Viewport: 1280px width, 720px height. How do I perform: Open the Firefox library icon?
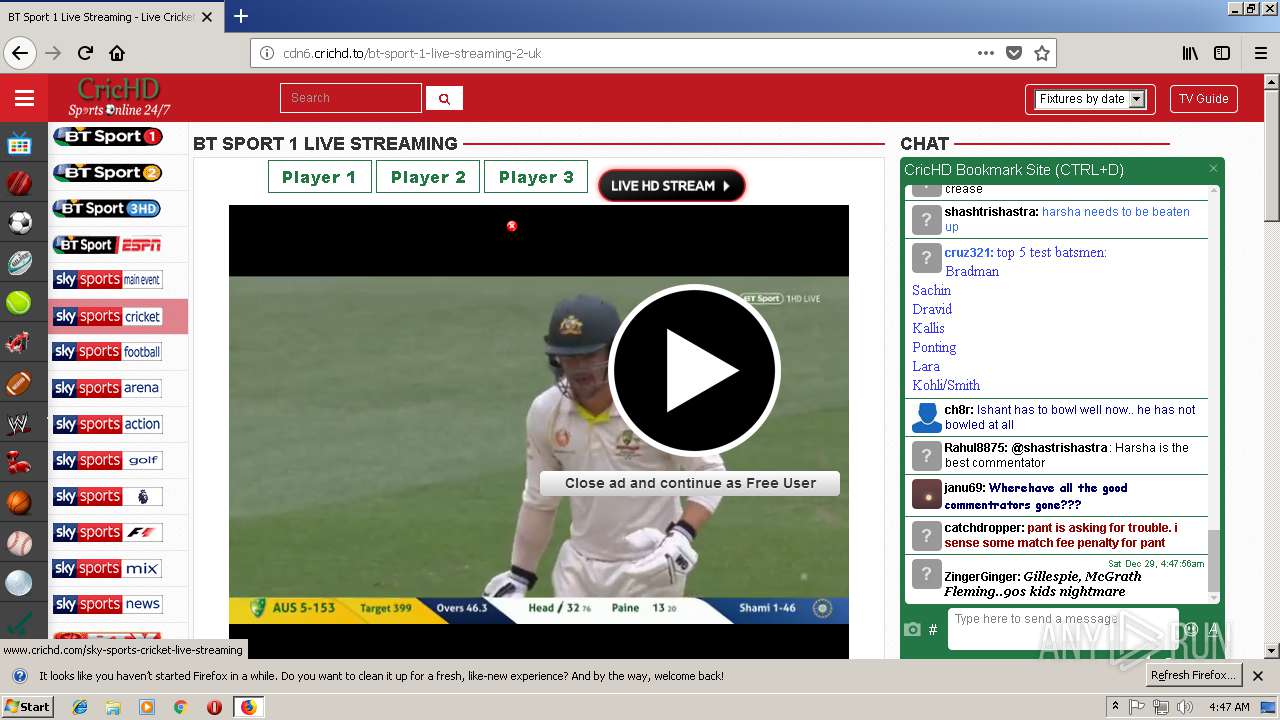(x=1190, y=53)
